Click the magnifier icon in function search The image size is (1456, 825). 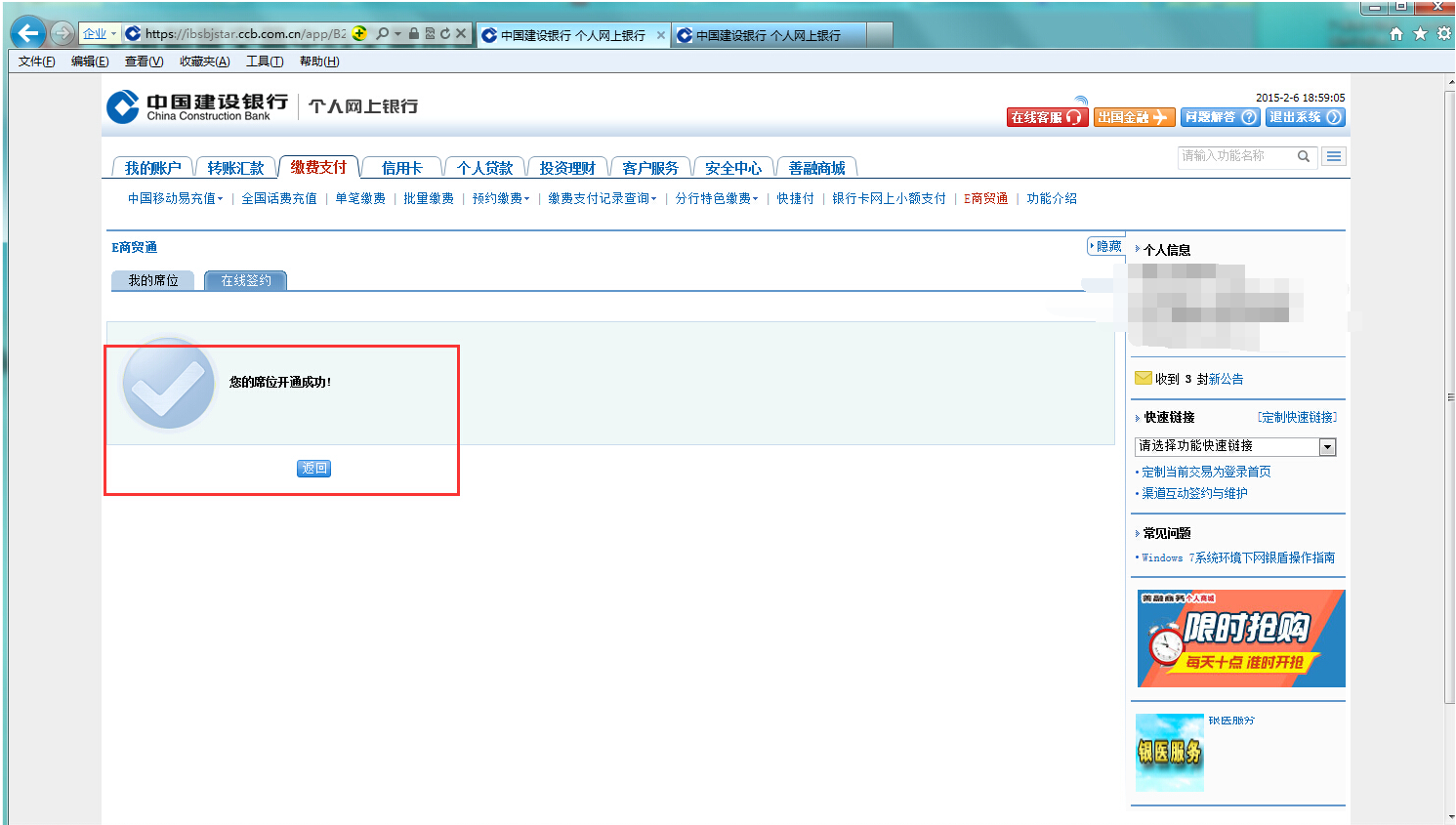pyautogui.click(x=1304, y=156)
